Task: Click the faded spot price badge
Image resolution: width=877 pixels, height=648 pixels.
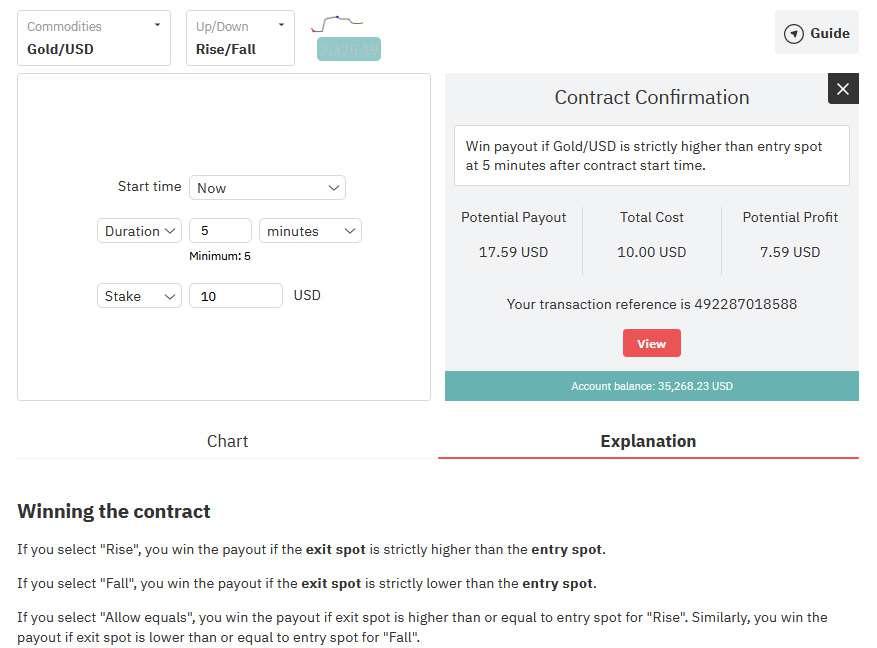Action: point(349,49)
